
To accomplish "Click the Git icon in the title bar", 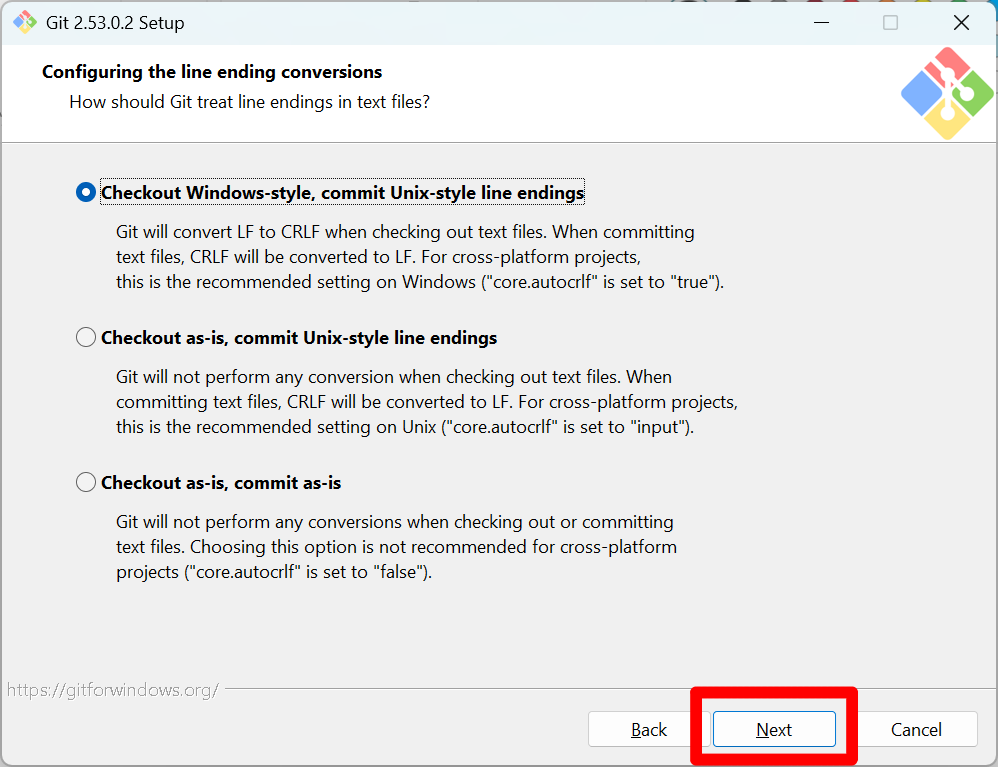I will [x=25, y=22].
